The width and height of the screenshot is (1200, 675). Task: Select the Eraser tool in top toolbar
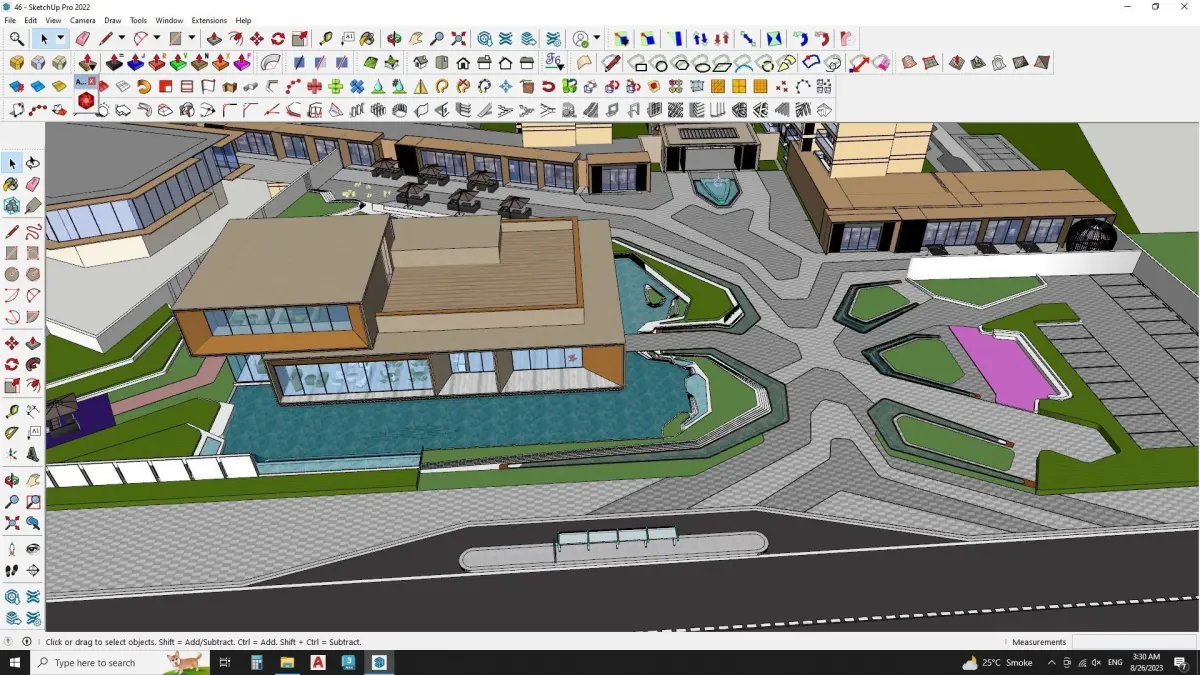click(83, 39)
